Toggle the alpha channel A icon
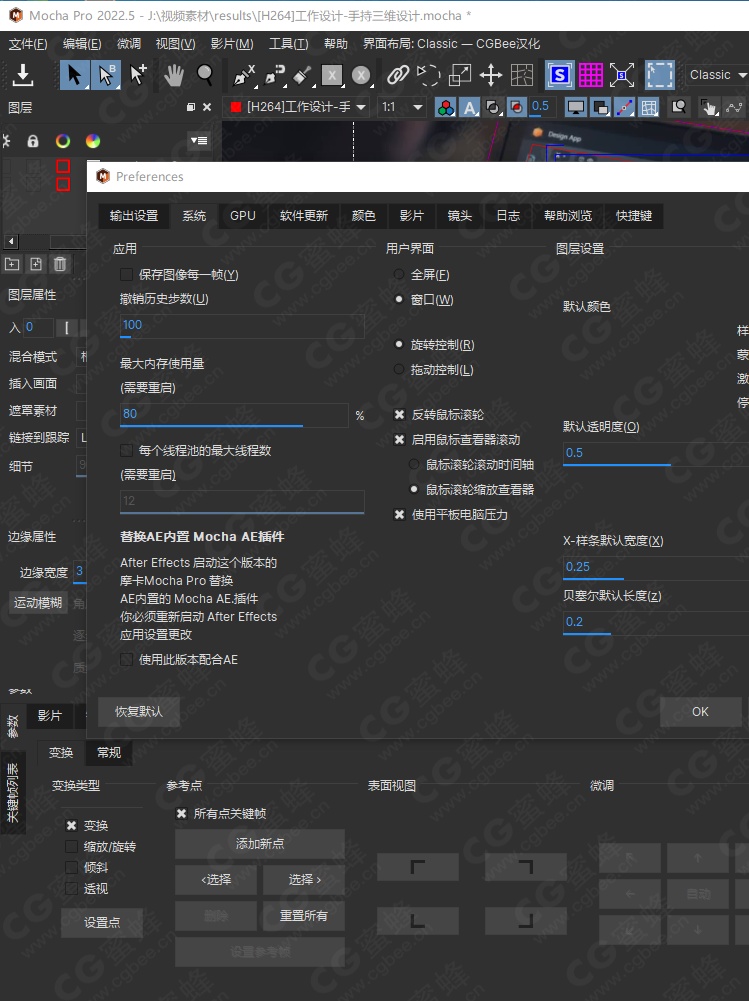The image size is (749, 1001). 469,107
